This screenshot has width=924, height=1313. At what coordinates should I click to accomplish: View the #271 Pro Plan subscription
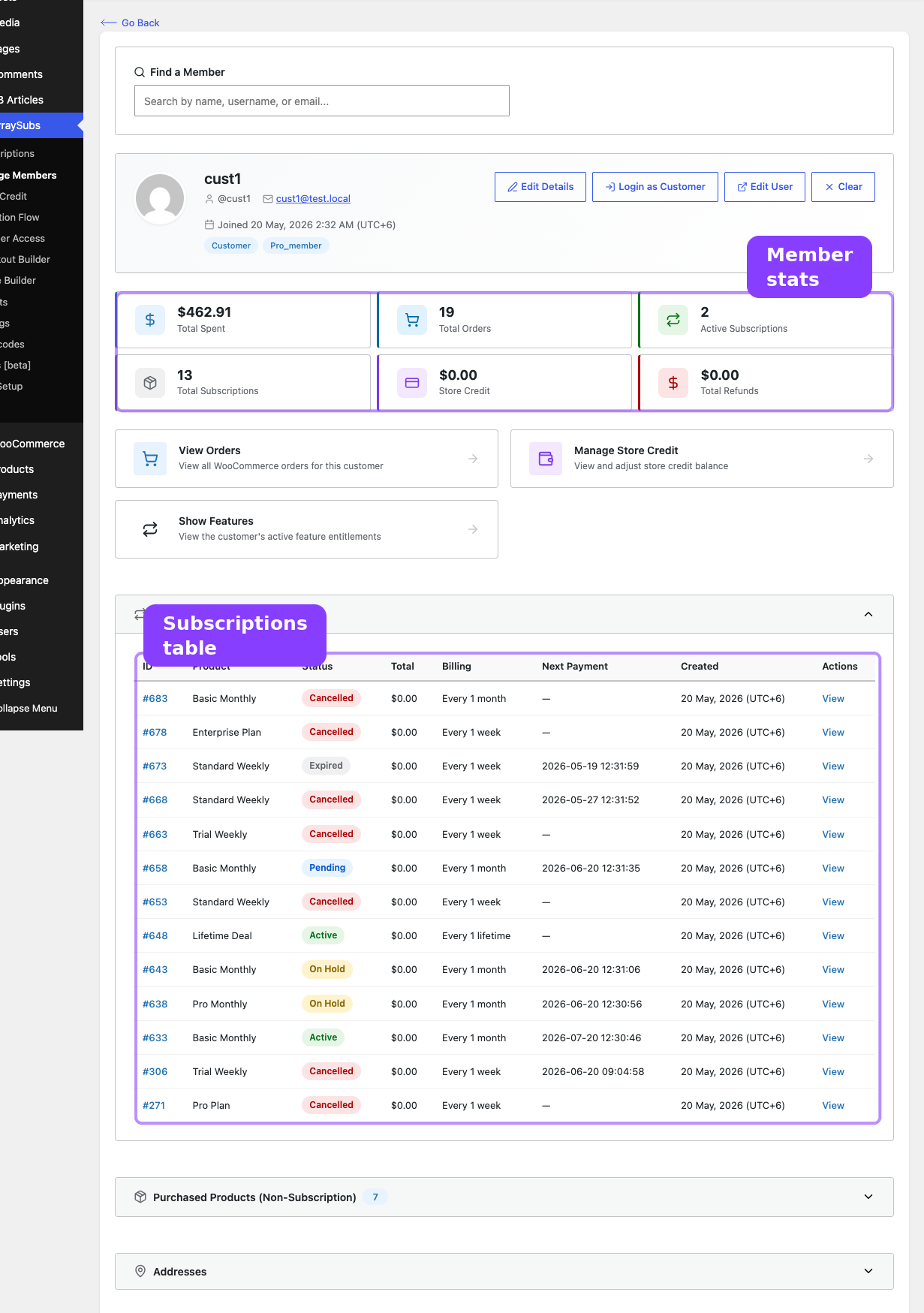833,1105
